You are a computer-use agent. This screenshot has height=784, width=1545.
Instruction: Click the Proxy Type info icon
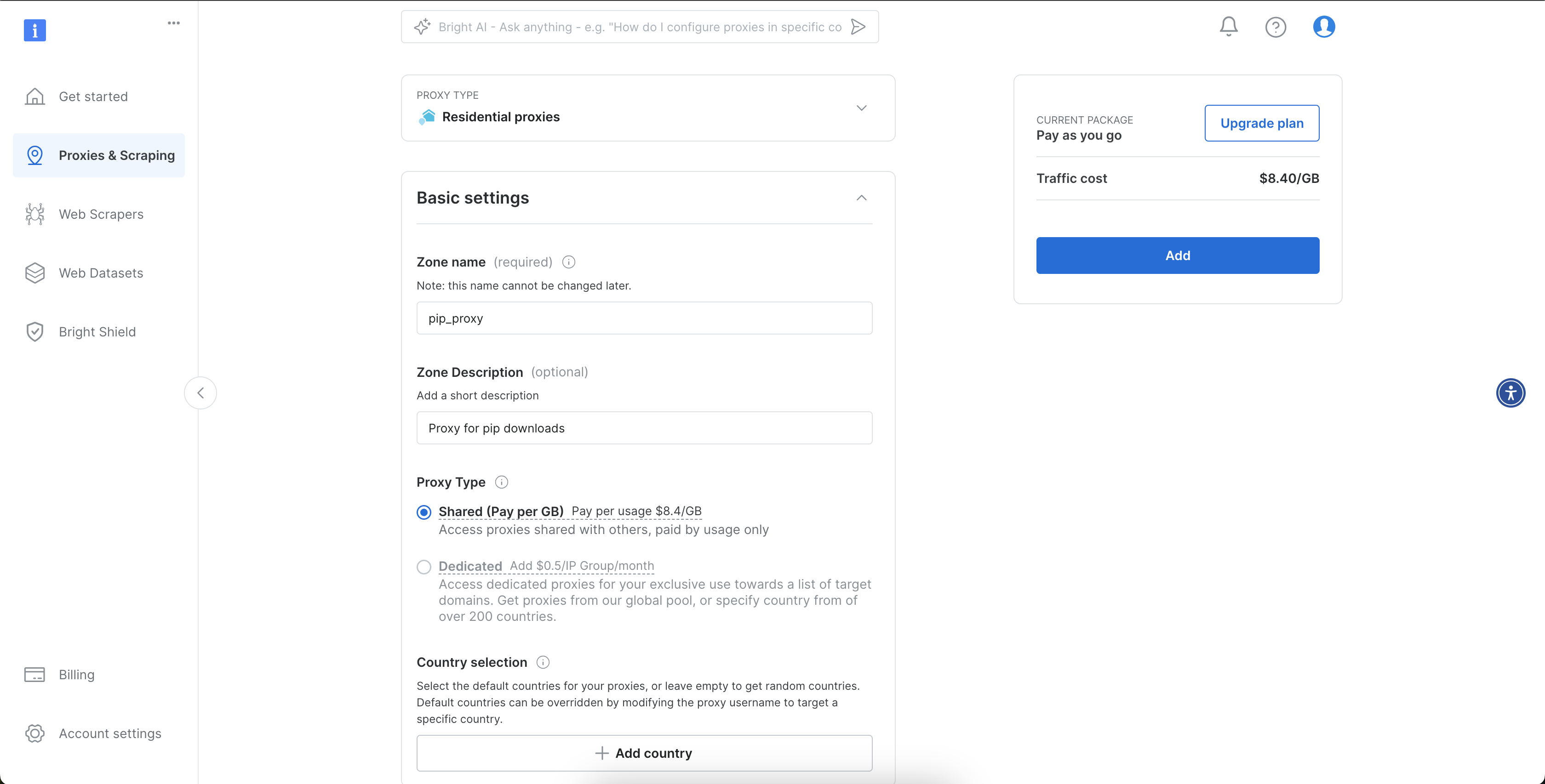tap(501, 482)
